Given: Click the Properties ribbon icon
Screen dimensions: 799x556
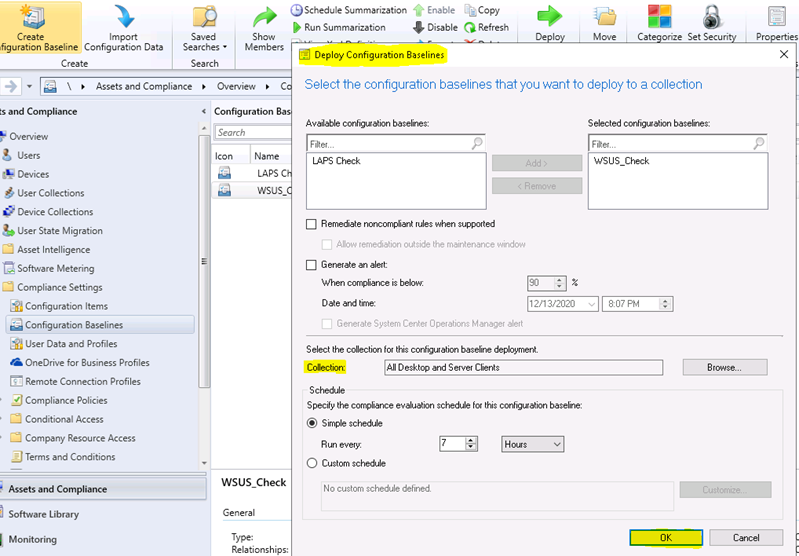Looking at the screenshot, I should [777, 16].
